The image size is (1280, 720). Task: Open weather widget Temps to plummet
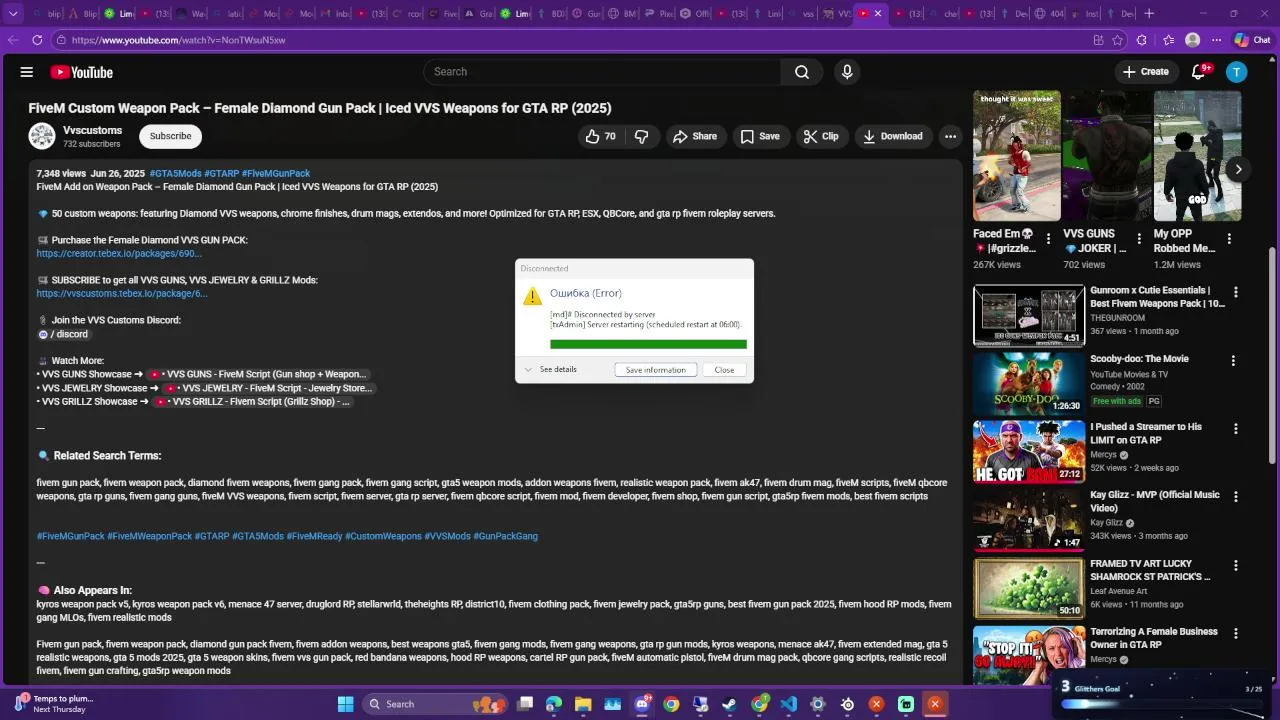52,704
